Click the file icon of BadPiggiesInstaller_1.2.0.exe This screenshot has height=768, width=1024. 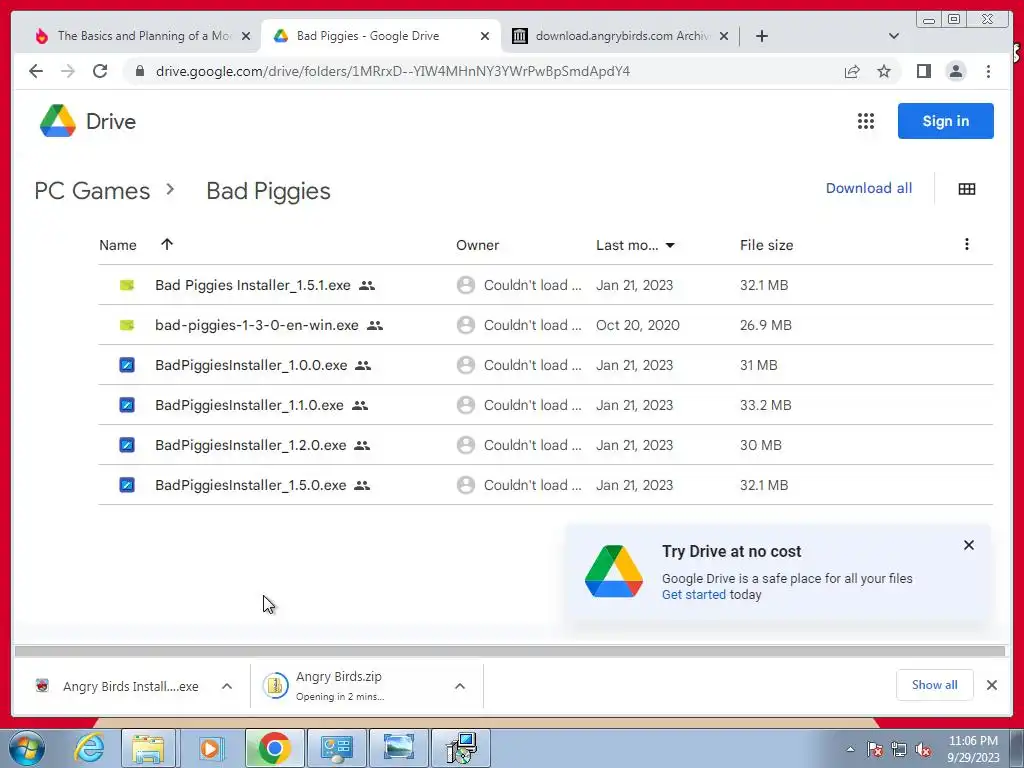point(127,445)
